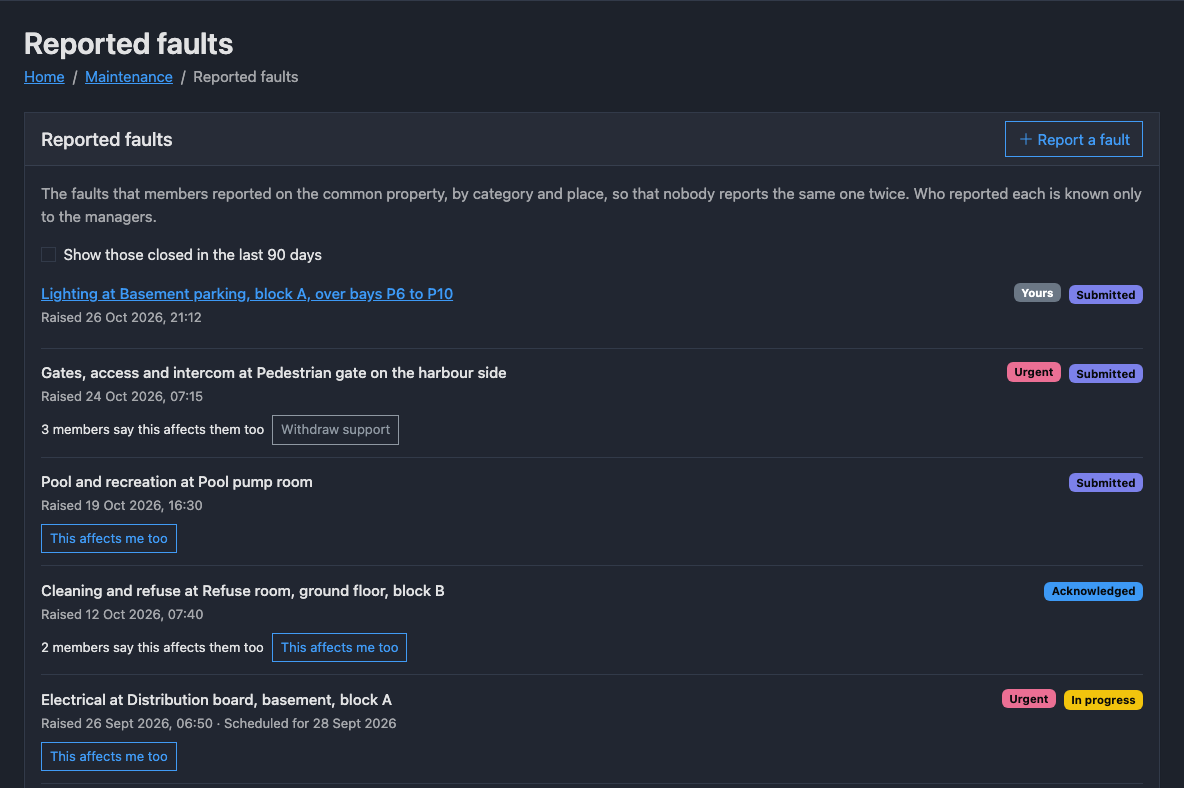Click This affects me too for Refuse room fault

(339, 648)
